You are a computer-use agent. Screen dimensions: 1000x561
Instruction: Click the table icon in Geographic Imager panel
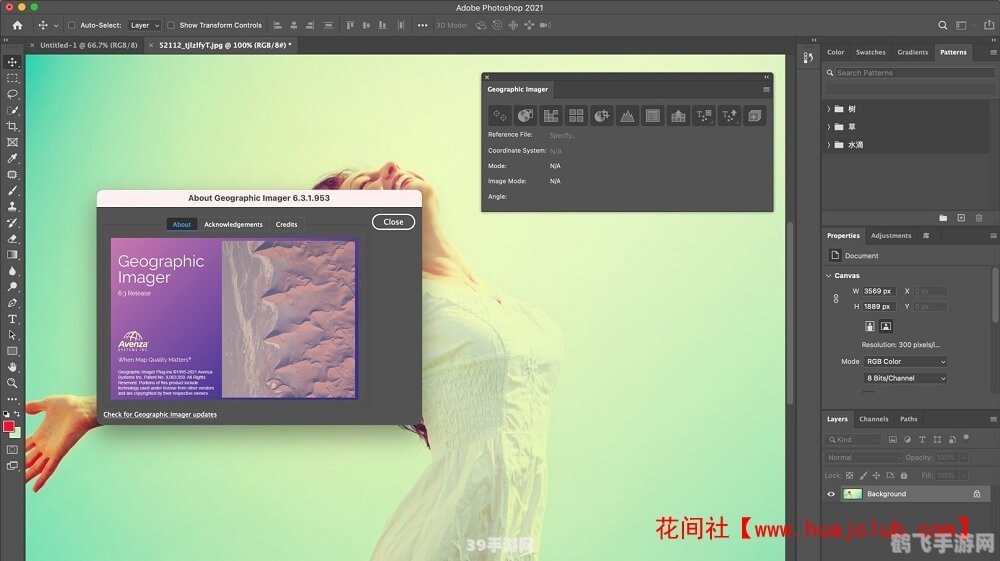tap(652, 115)
